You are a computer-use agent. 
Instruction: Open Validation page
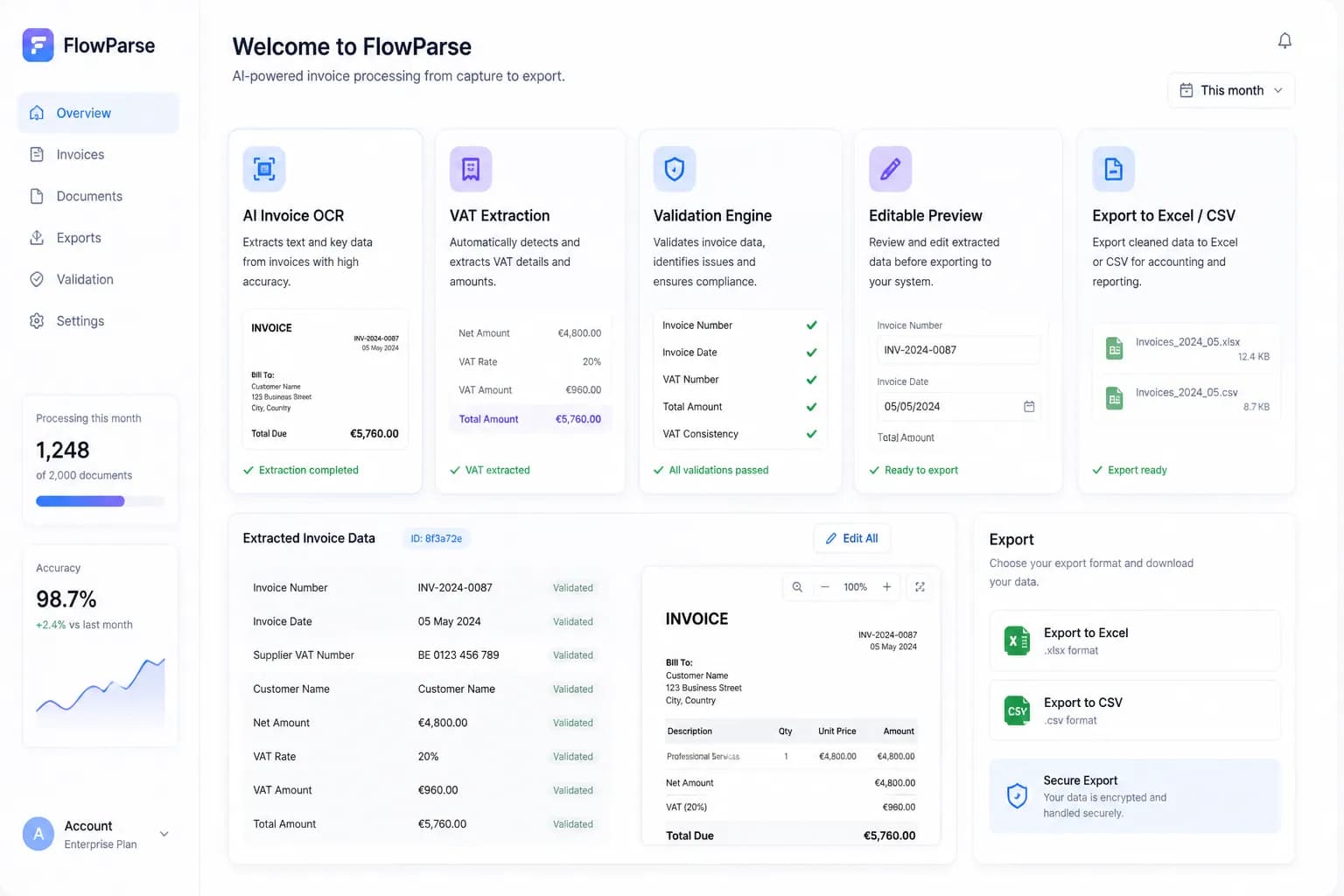pos(98,279)
